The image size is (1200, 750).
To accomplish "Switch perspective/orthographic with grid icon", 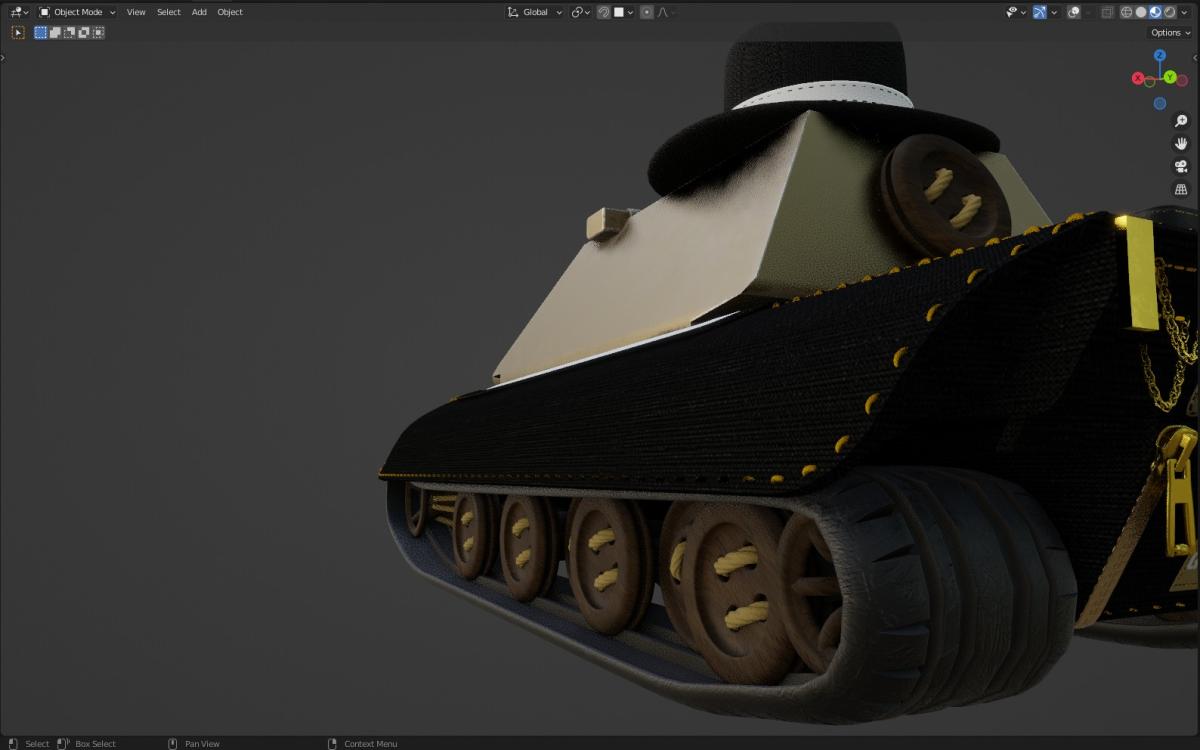I will [x=1181, y=190].
